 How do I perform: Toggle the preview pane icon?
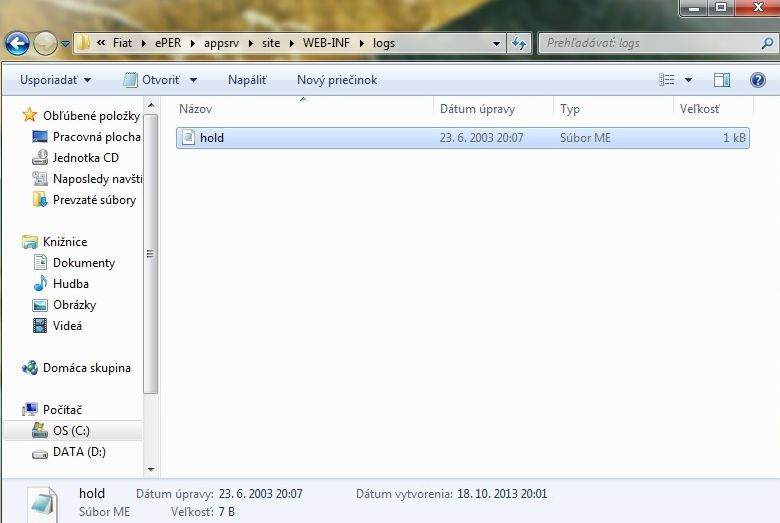click(722, 80)
